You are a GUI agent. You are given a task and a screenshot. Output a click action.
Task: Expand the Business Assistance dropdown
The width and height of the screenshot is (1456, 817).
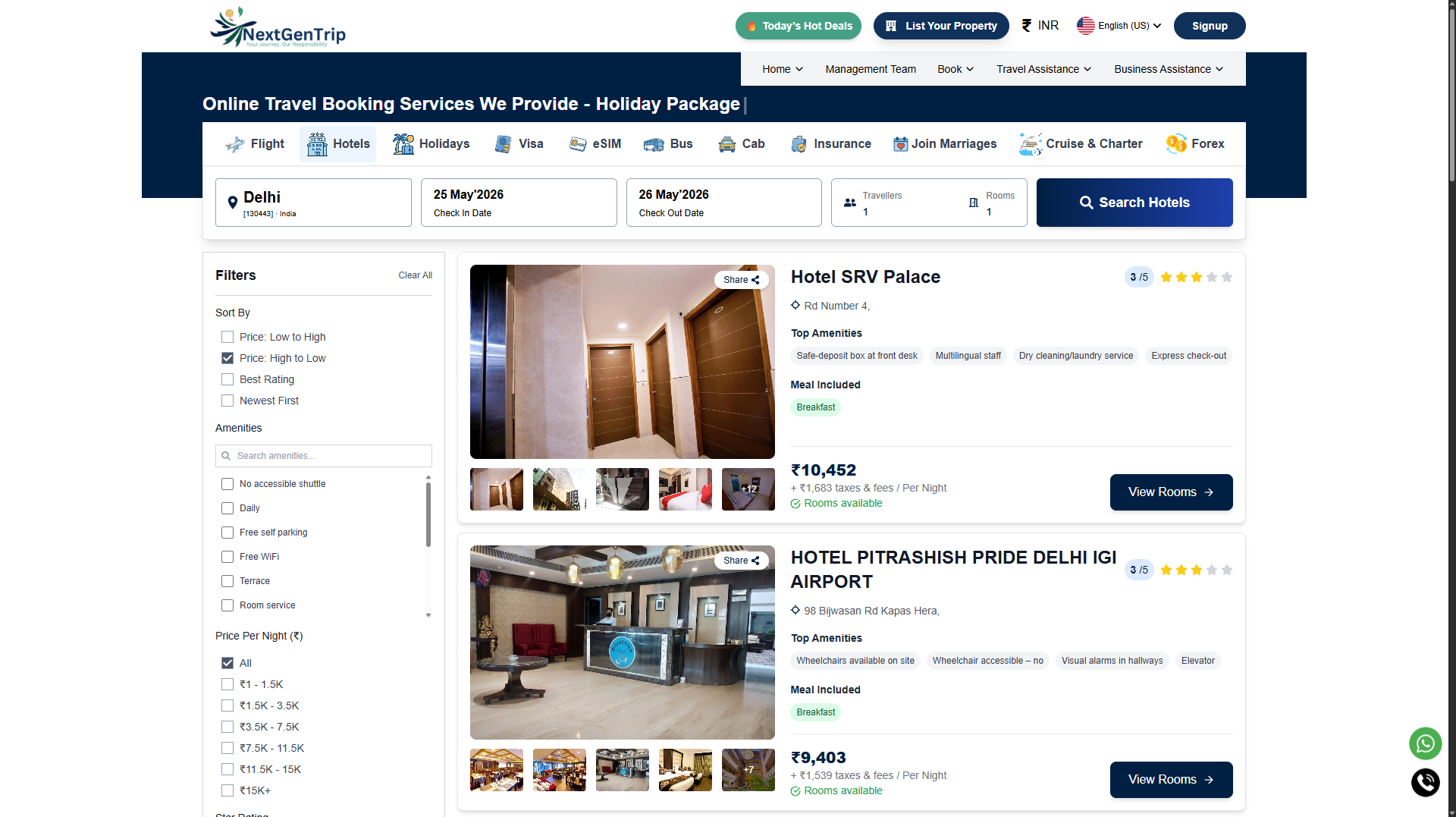tap(1169, 69)
